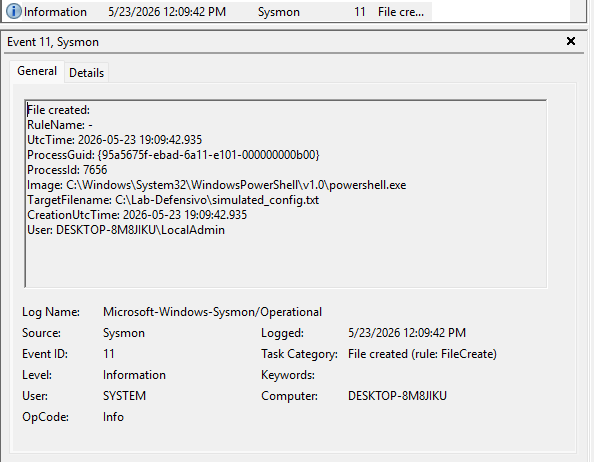Click the ProcessGuid value line
594x462 pixels.
[174, 155]
